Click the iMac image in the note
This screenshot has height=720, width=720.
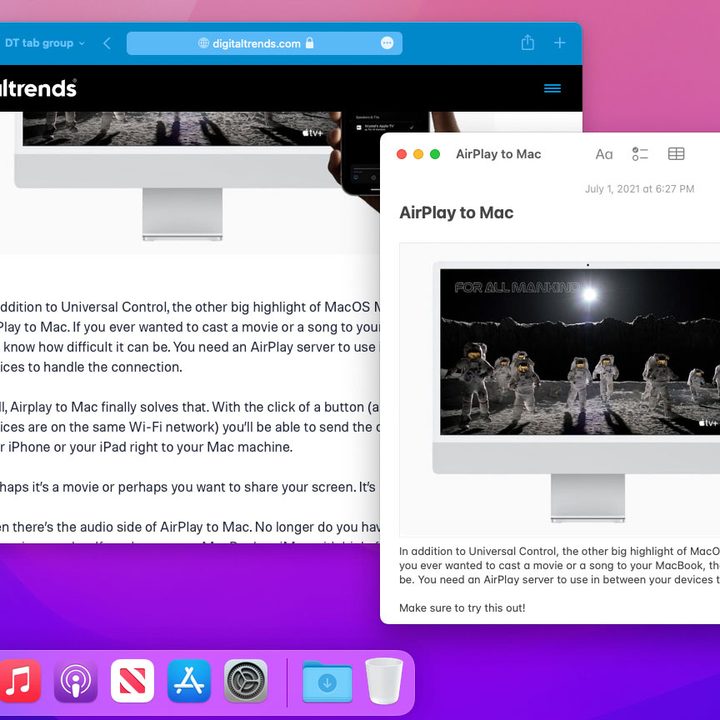pos(560,390)
